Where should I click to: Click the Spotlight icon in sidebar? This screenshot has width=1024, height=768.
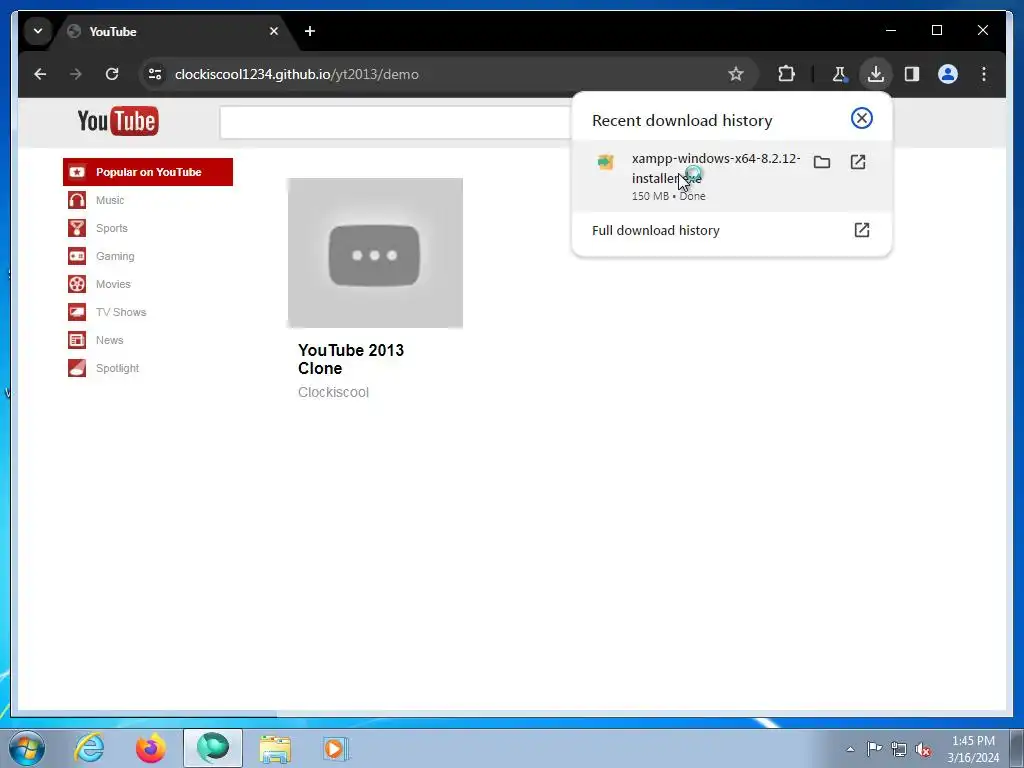pos(77,368)
